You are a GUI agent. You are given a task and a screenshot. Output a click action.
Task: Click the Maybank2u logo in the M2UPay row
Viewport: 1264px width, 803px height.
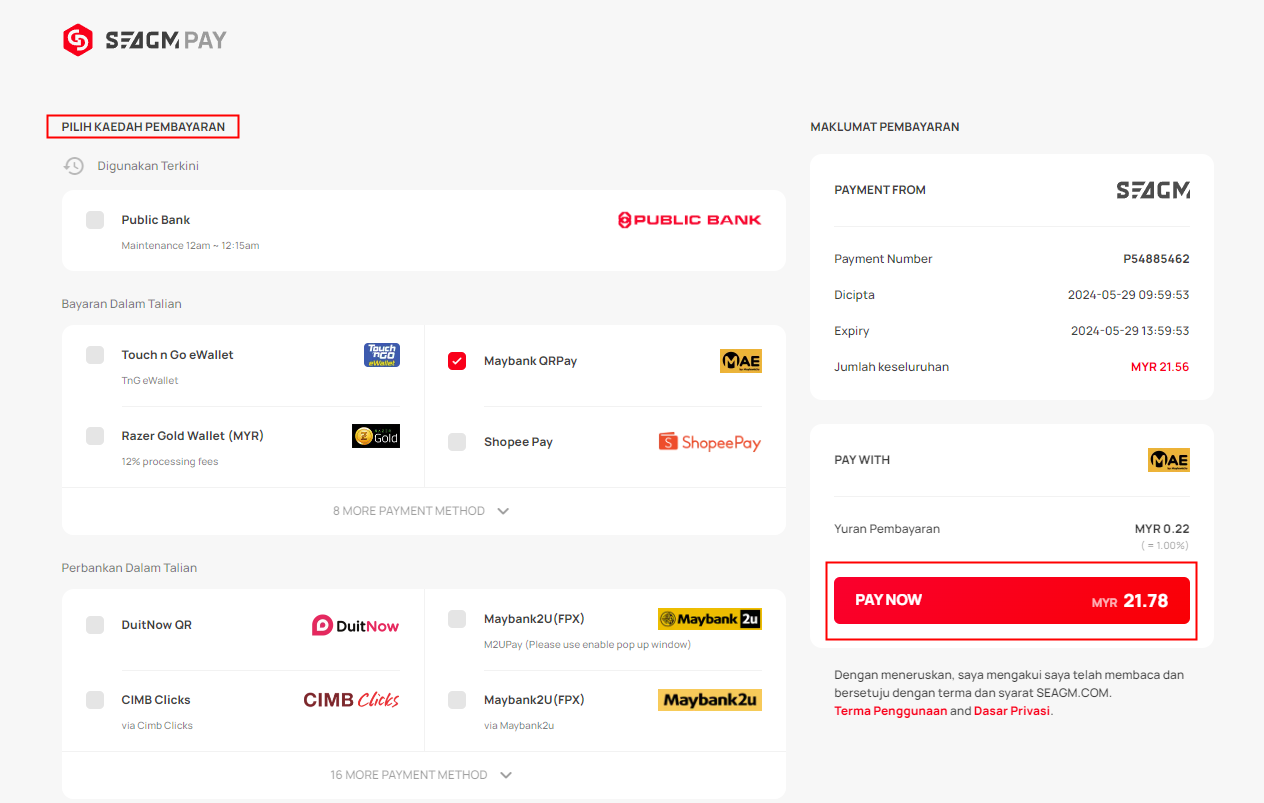point(710,619)
